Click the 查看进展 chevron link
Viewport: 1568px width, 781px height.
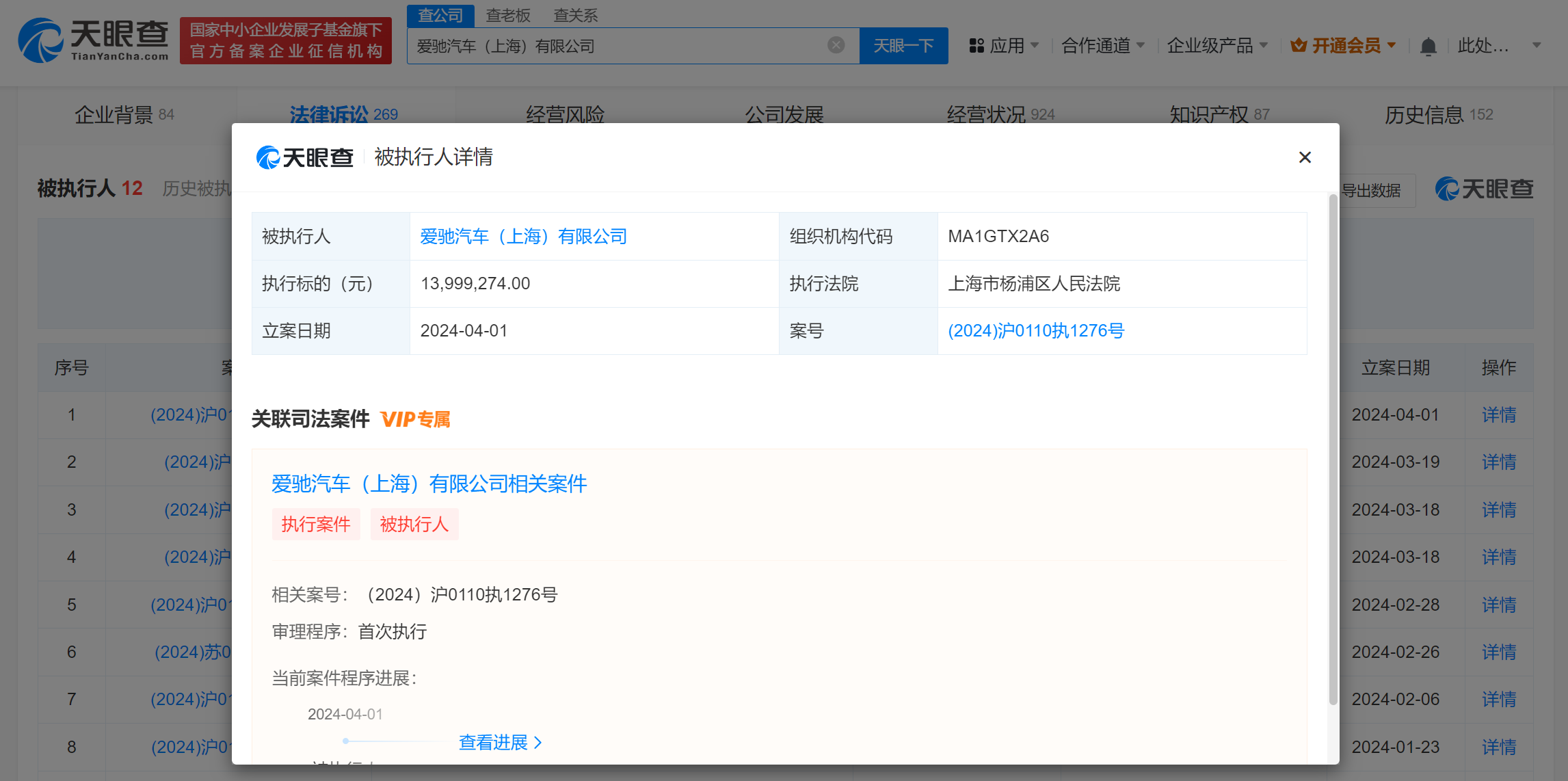(x=501, y=742)
